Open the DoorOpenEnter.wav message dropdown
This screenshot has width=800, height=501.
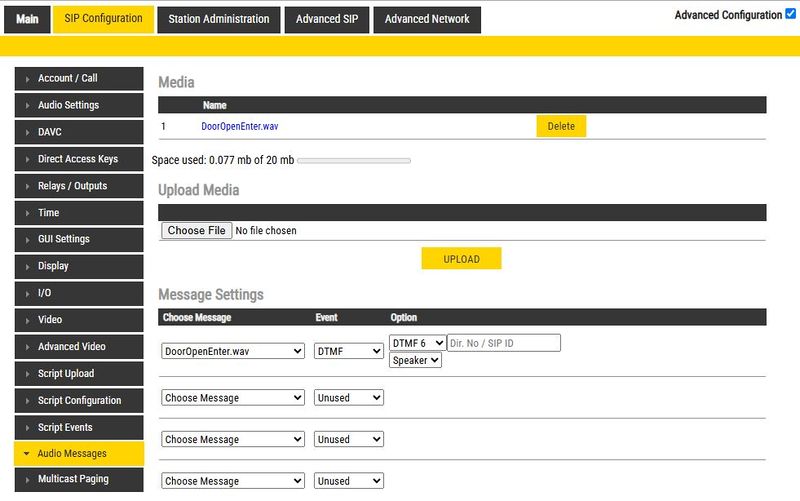232,352
